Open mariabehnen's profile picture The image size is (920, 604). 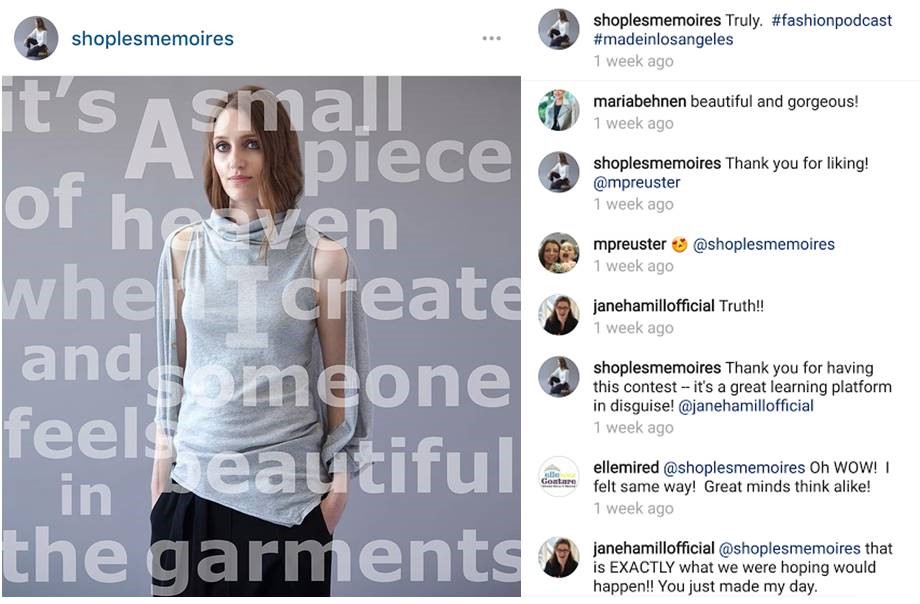[559, 110]
